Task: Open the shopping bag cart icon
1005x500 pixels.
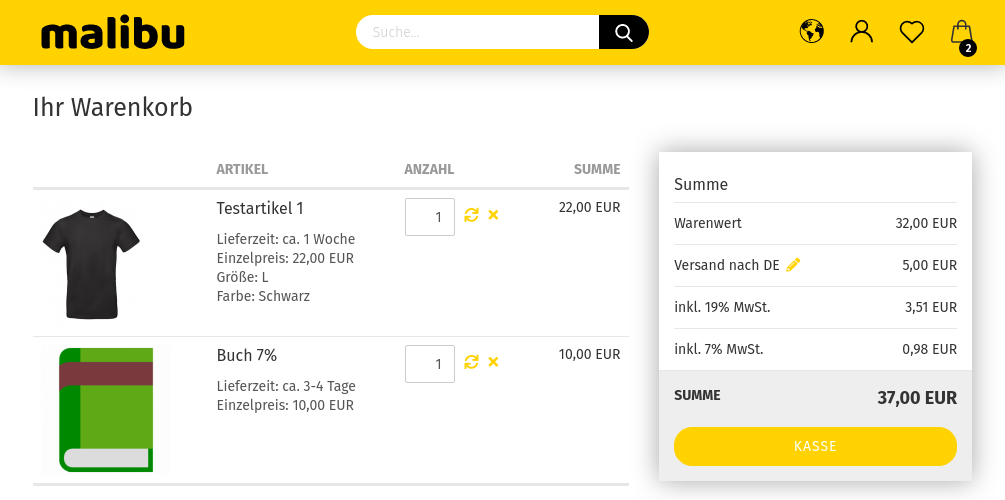Action: click(x=961, y=32)
